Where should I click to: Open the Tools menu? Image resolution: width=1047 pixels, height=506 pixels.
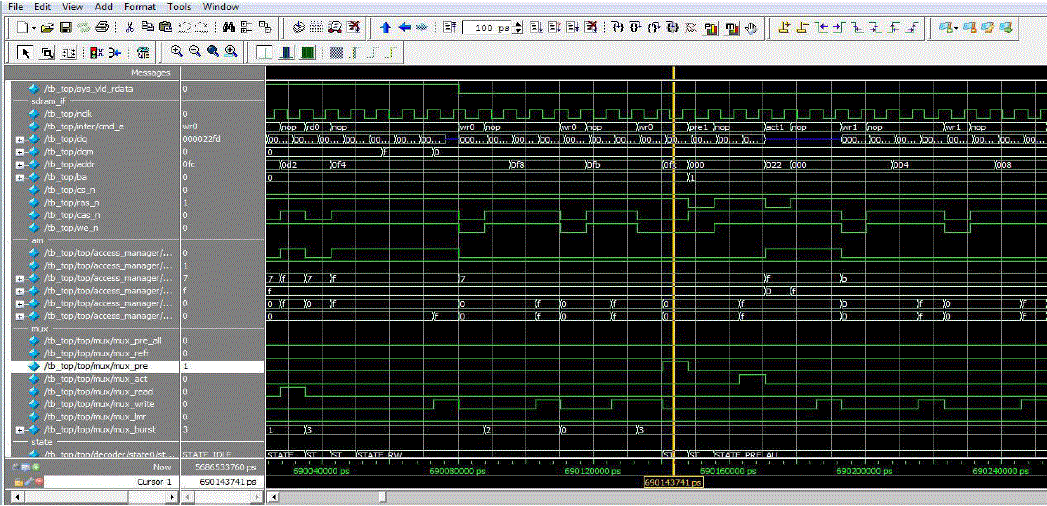[x=180, y=7]
